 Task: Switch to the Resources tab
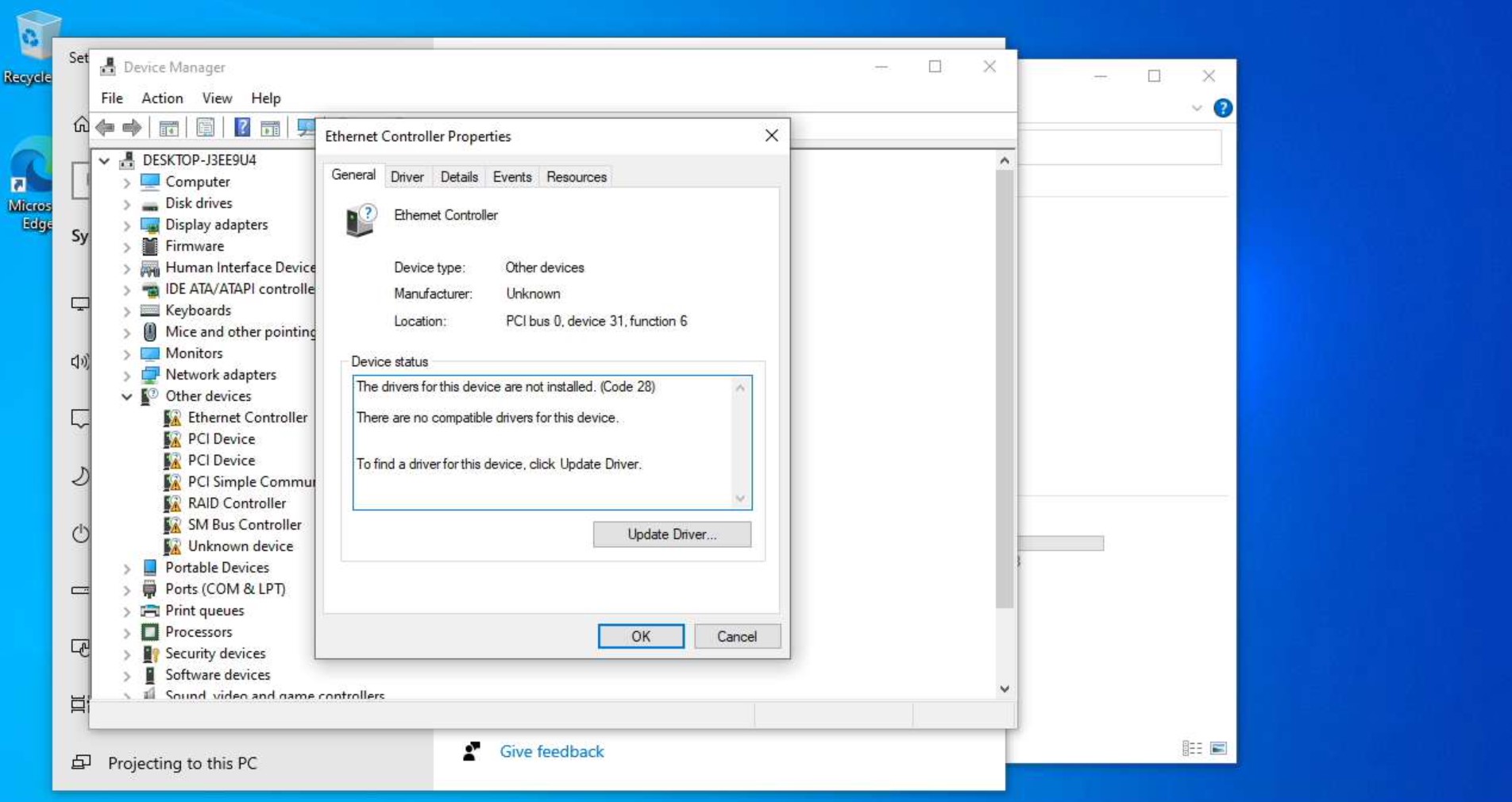(x=575, y=176)
